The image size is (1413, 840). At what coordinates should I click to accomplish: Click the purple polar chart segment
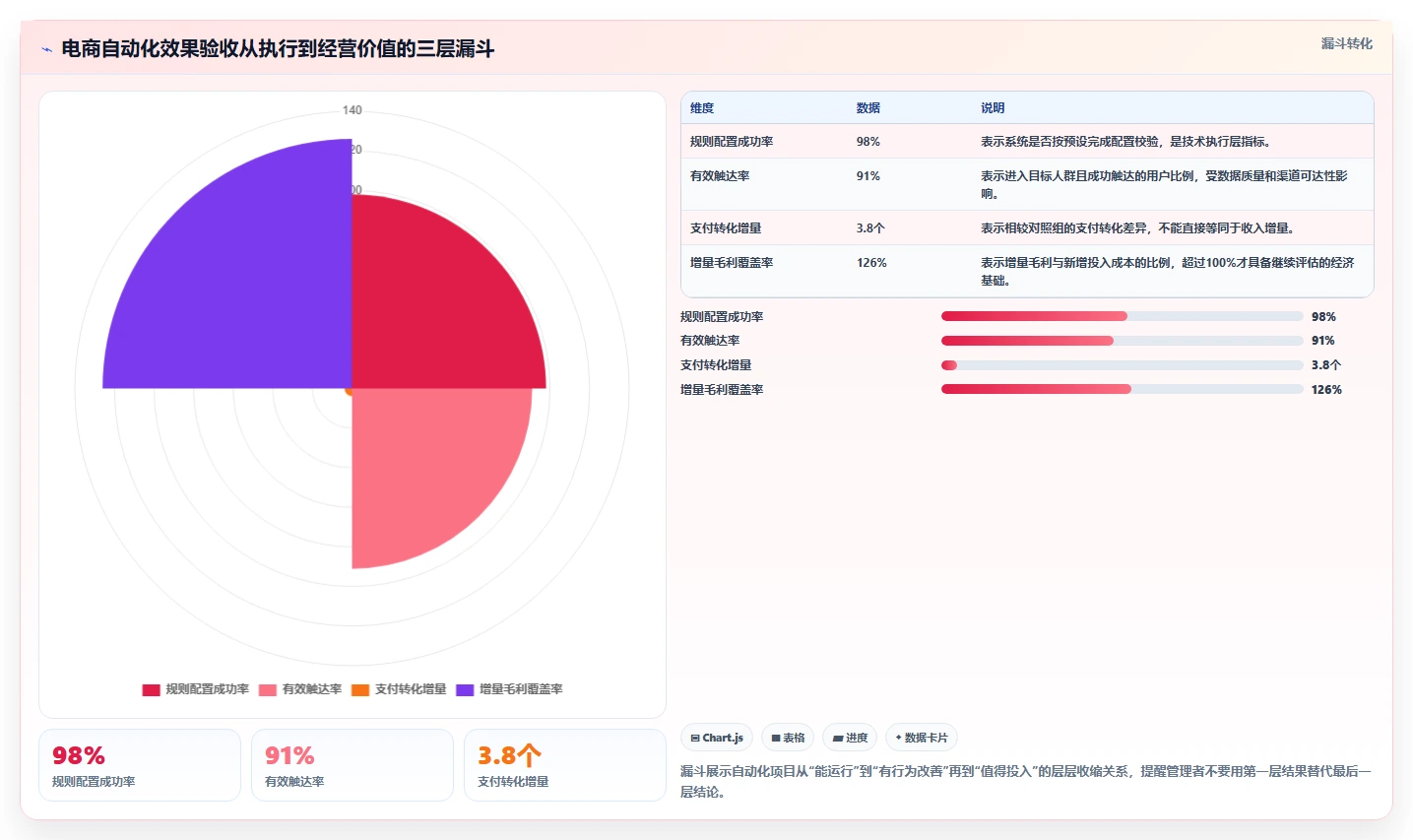246,281
